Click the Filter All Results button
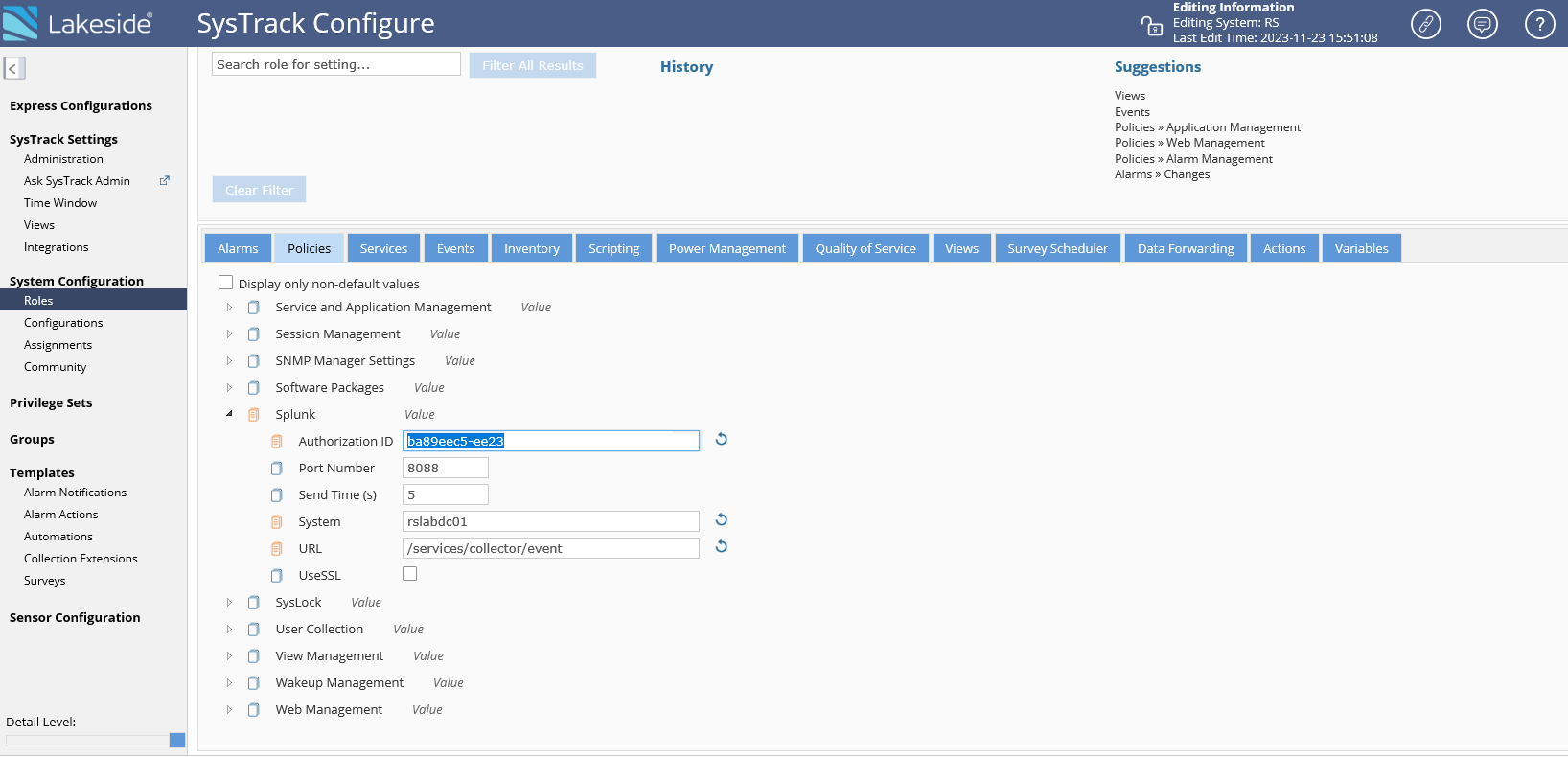This screenshot has width=1568, height=757. (x=533, y=65)
